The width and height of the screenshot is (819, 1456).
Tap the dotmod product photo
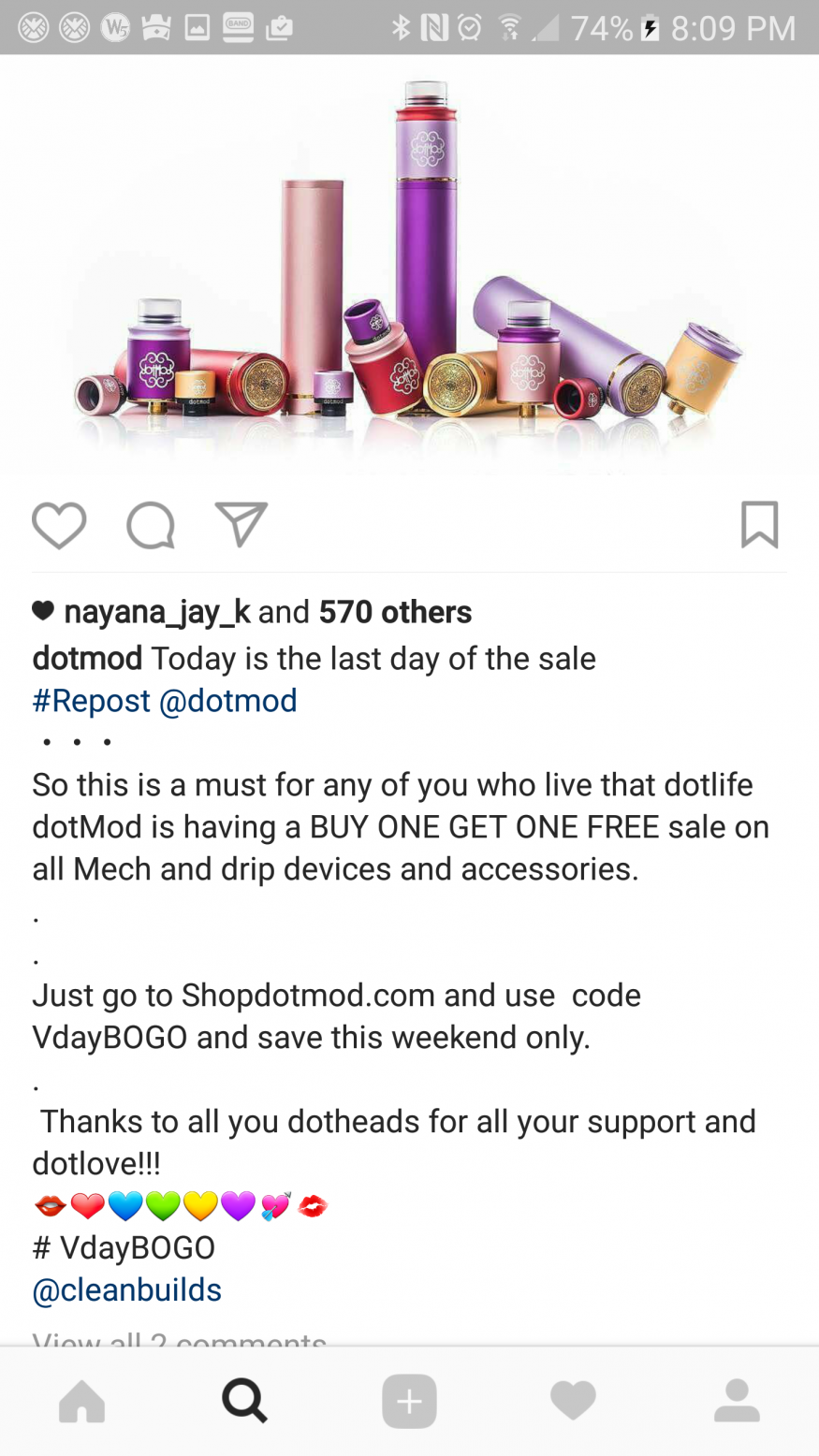coord(409,265)
